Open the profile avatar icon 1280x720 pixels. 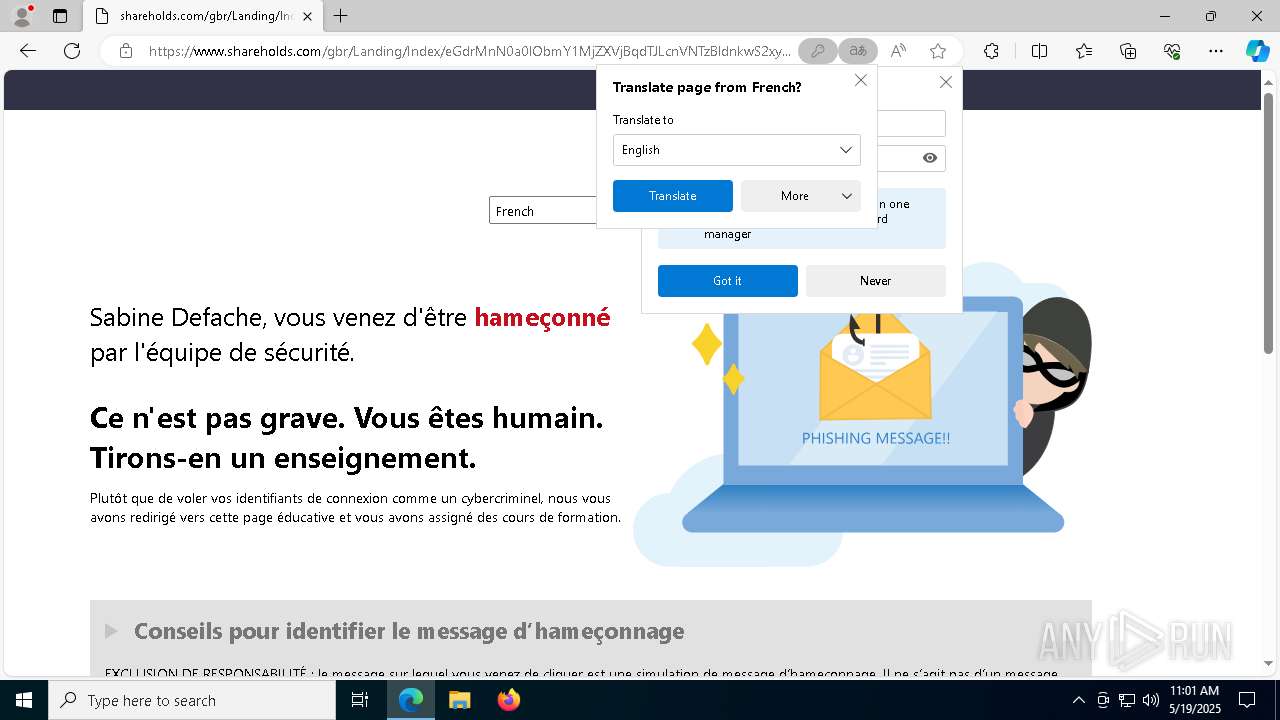point(21,16)
